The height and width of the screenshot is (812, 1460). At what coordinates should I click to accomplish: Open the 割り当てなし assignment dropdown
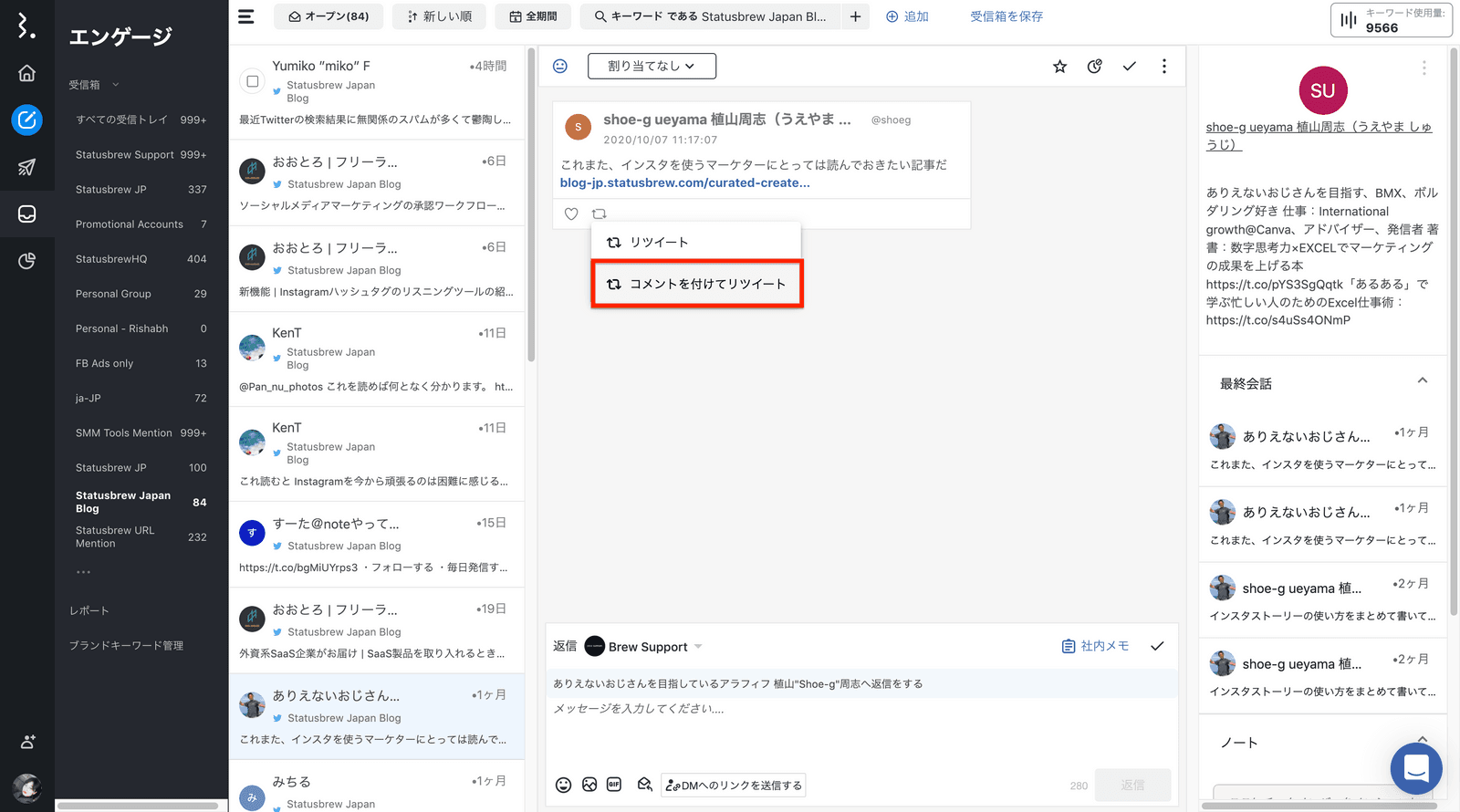[652, 66]
